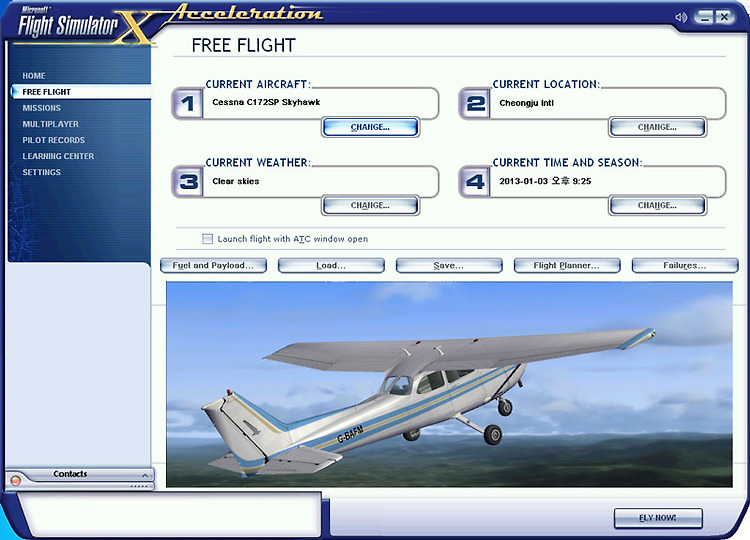Click the step 2 number icon
Image resolution: width=750 pixels, height=540 pixels.
coord(474,103)
